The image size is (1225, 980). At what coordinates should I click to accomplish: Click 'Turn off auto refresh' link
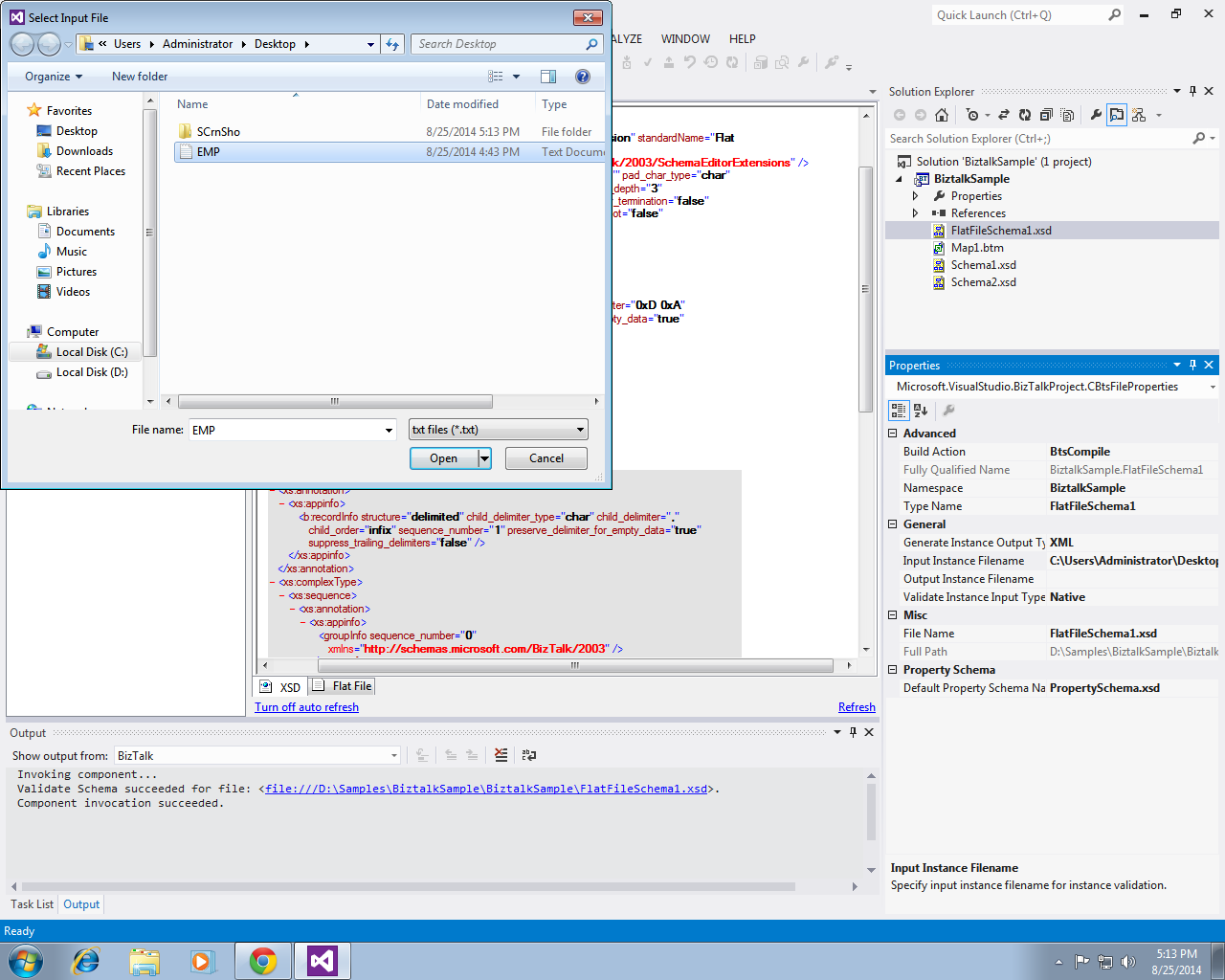[306, 706]
